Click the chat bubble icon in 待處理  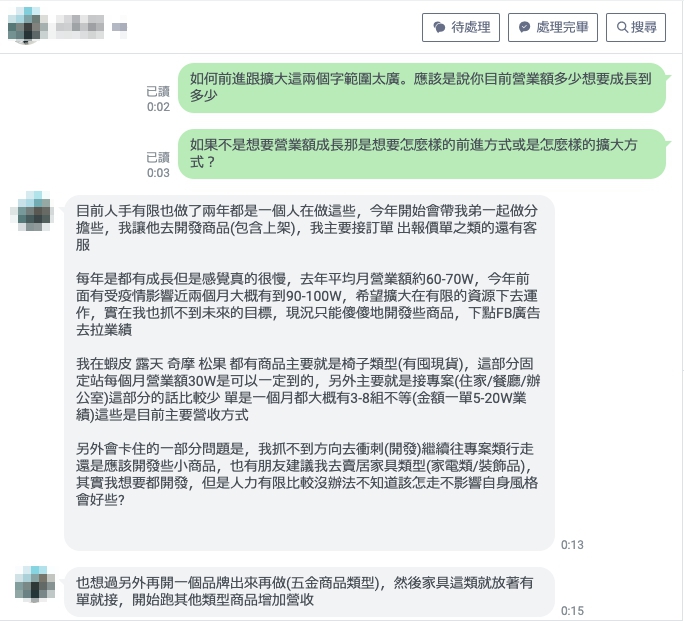tap(439, 27)
